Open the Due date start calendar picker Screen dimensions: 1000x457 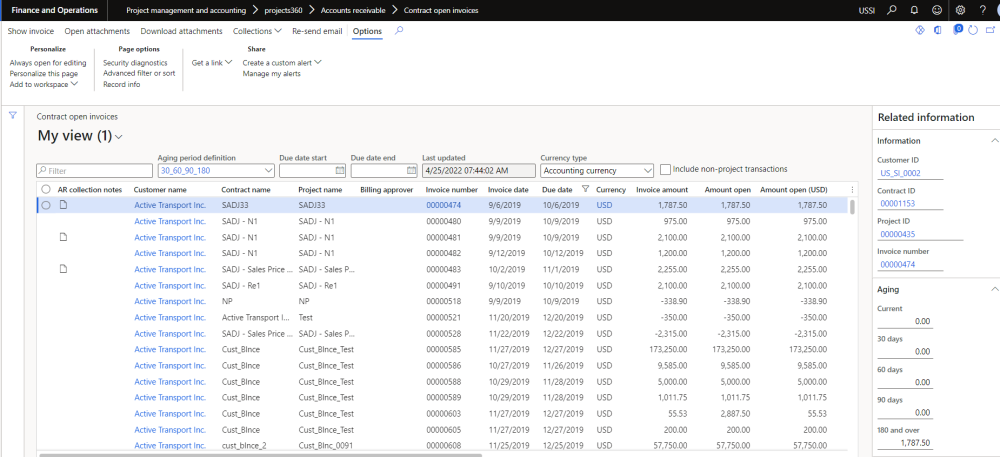click(x=341, y=171)
